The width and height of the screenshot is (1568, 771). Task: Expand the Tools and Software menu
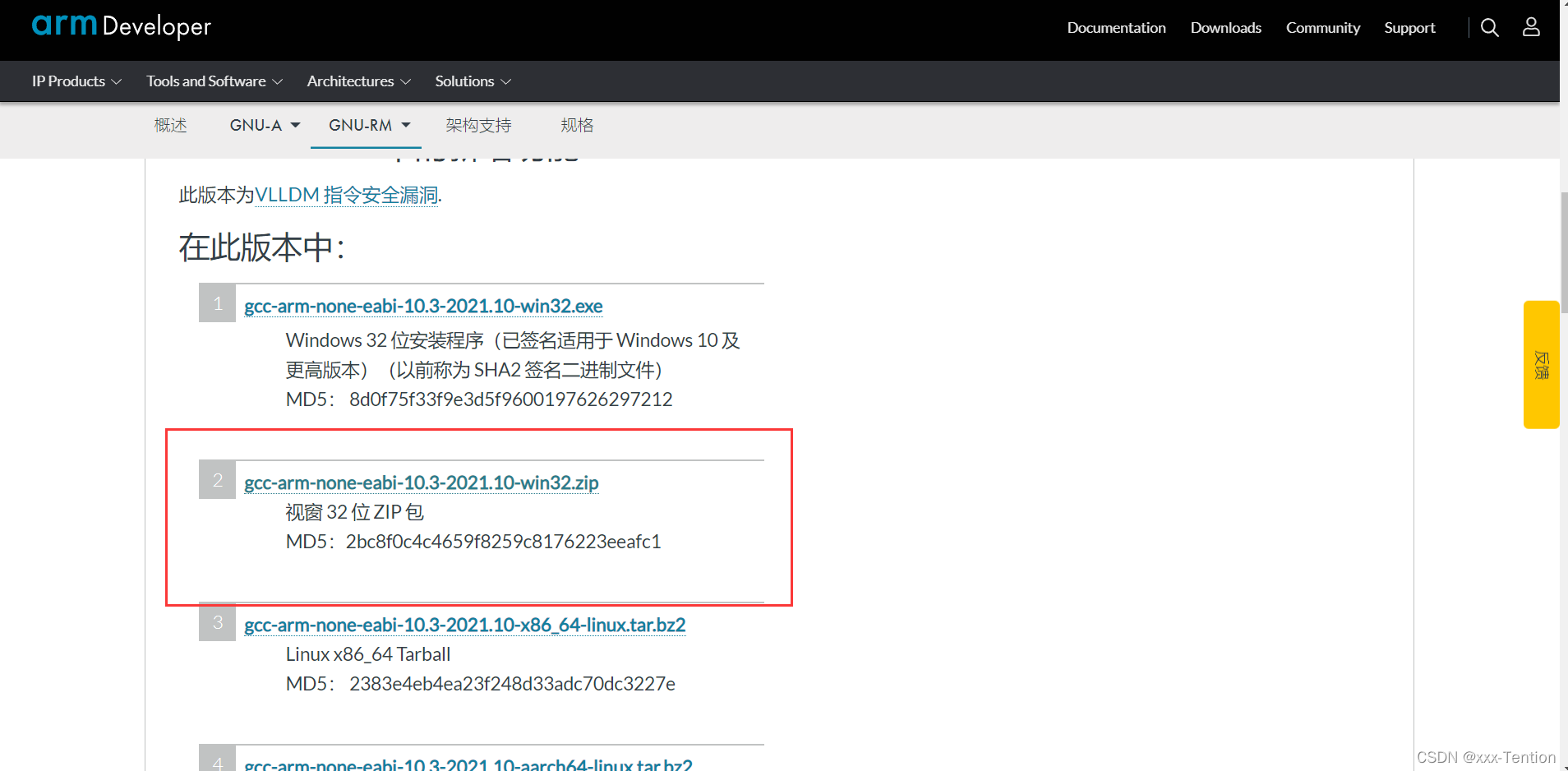pyautogui.click(x=214, y=81)
